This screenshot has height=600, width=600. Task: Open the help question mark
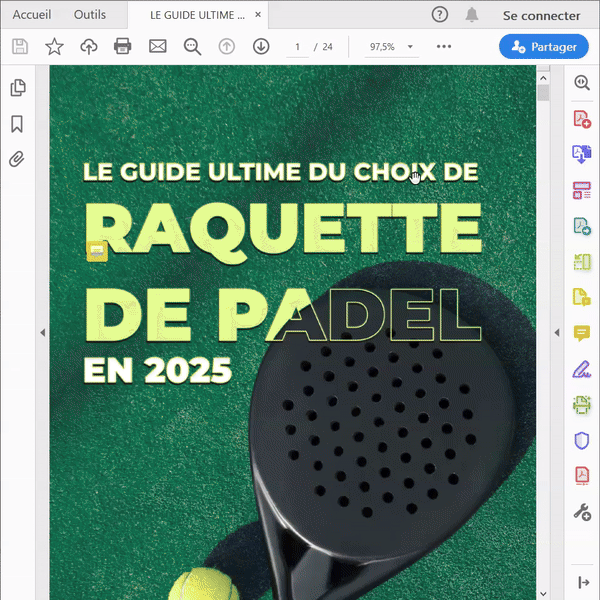[440, 15]
